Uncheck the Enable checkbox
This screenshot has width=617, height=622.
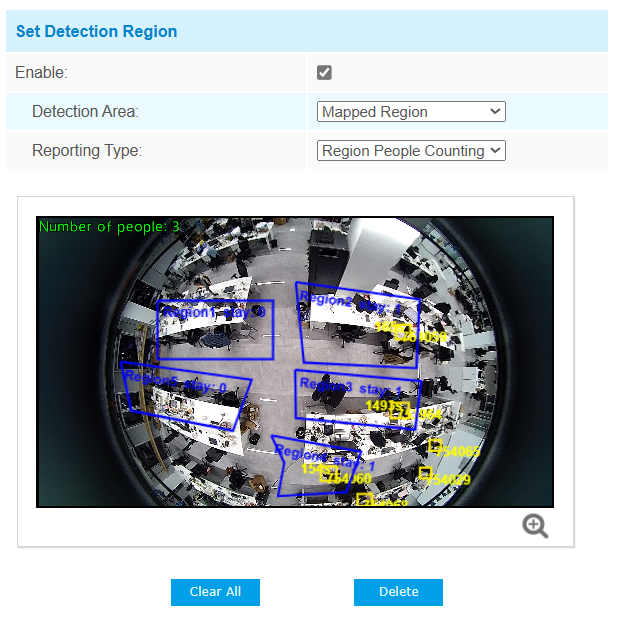(x=324, y=73)
